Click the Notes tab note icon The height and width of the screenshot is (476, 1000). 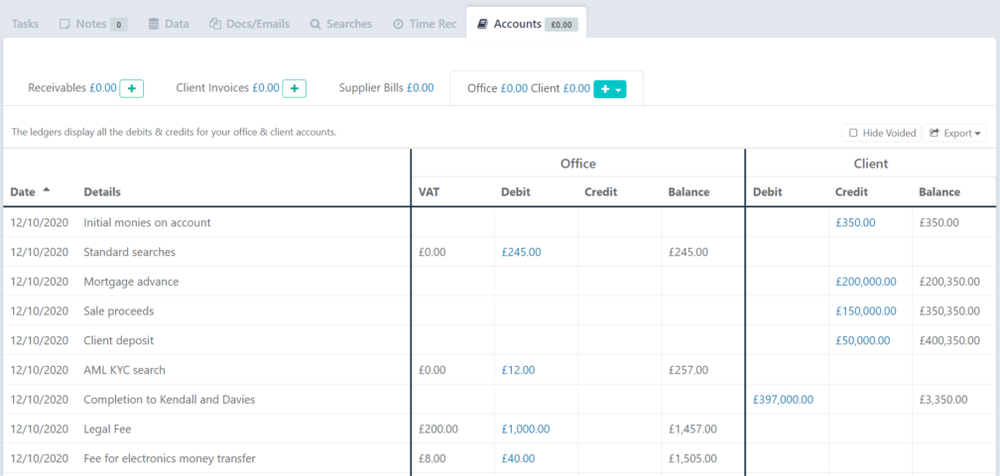pyautogui.click(x=65, y=24)
